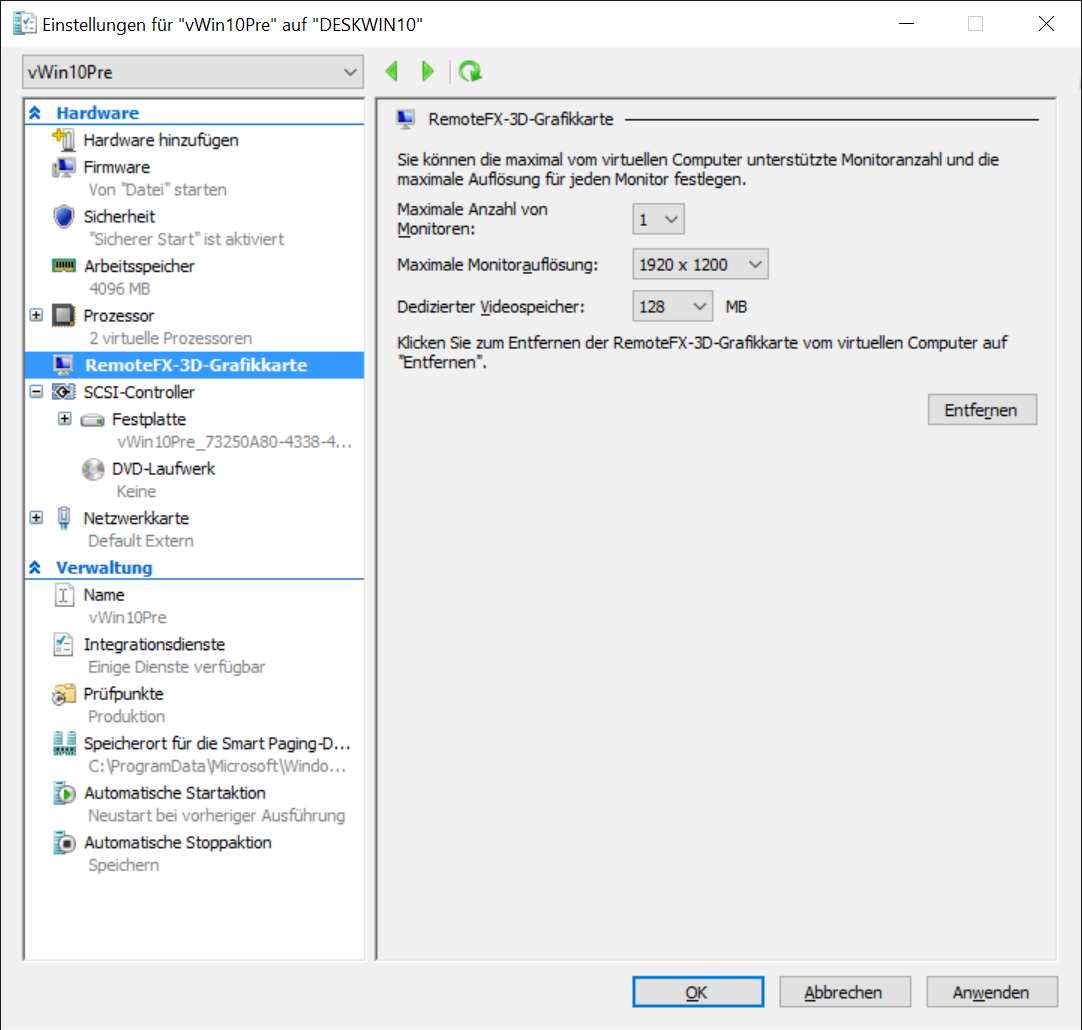Click the Hardware hinzufügen icon
1082x1030 pixels.
point(63,139)
